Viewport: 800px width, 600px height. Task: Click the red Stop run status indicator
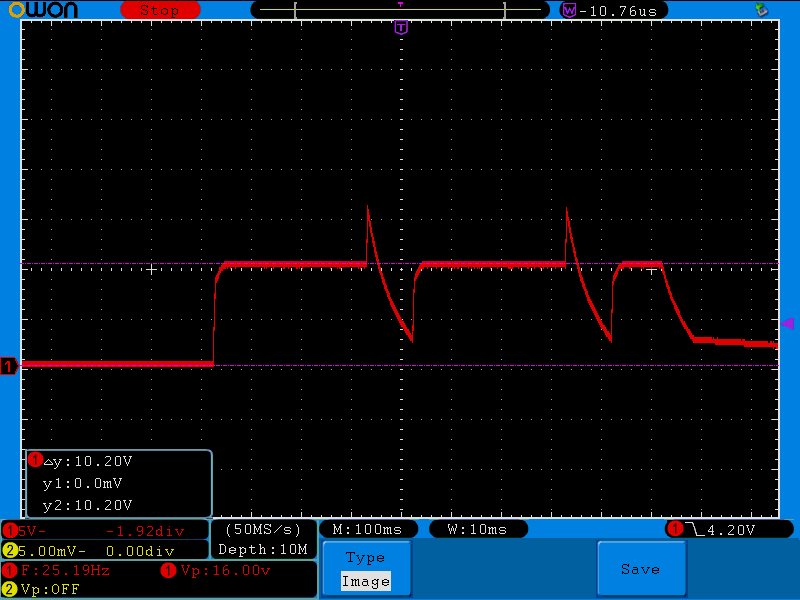pyautogui.click(x=160, y=10)
